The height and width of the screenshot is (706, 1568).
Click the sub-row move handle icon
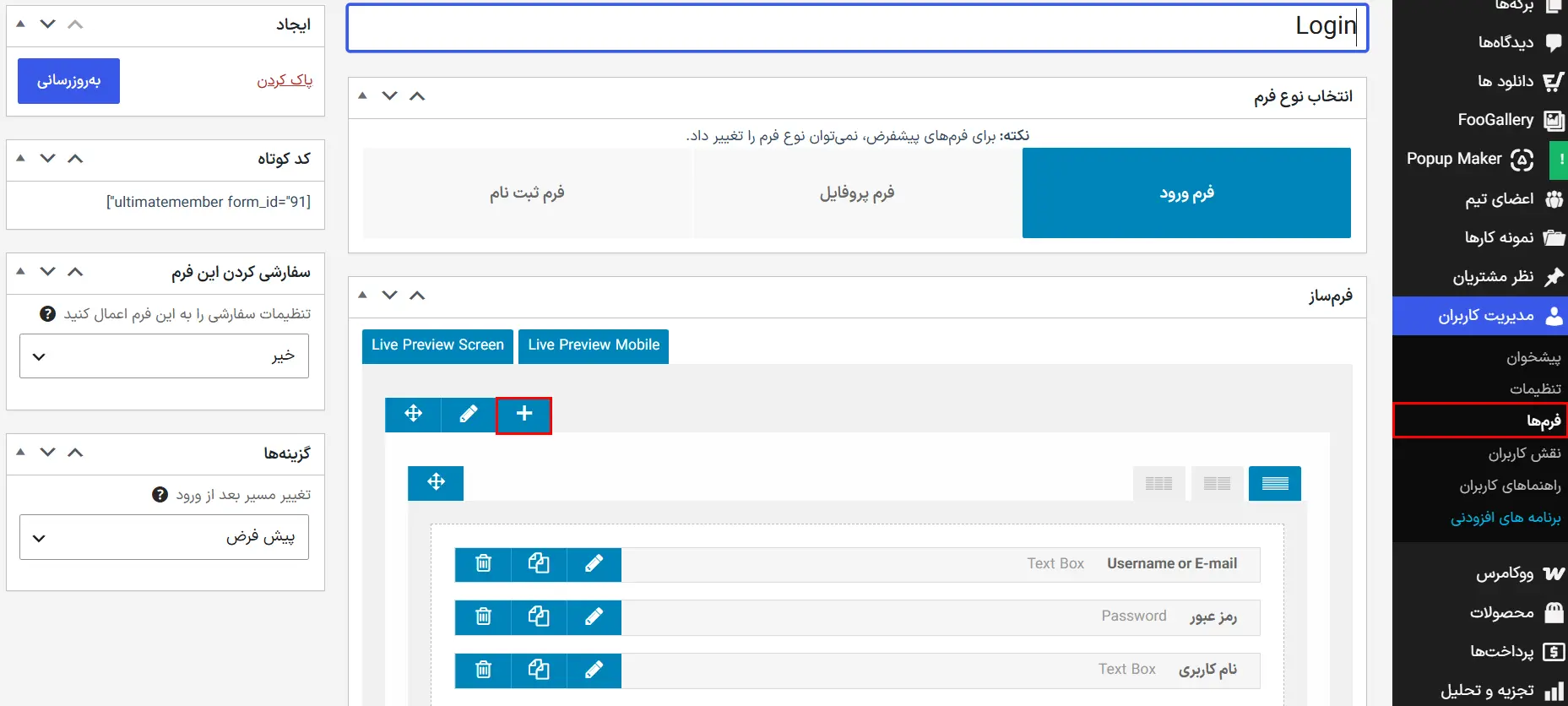pos(436,483)
